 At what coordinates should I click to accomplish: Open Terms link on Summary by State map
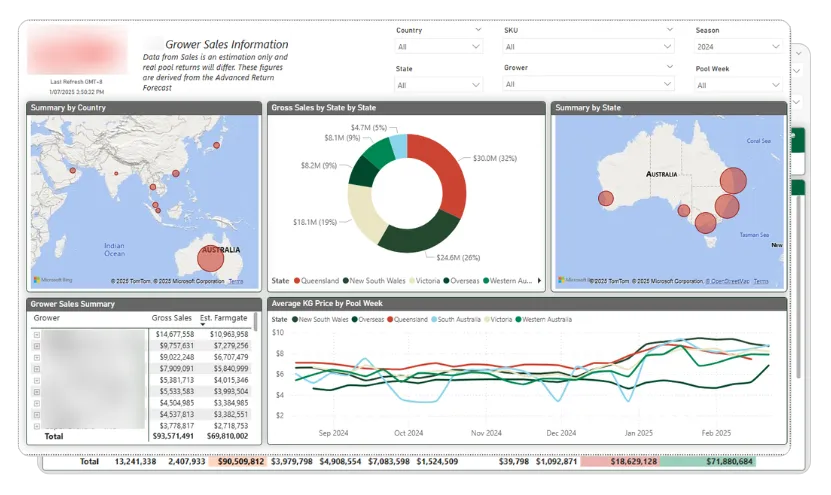click(761, 281)
